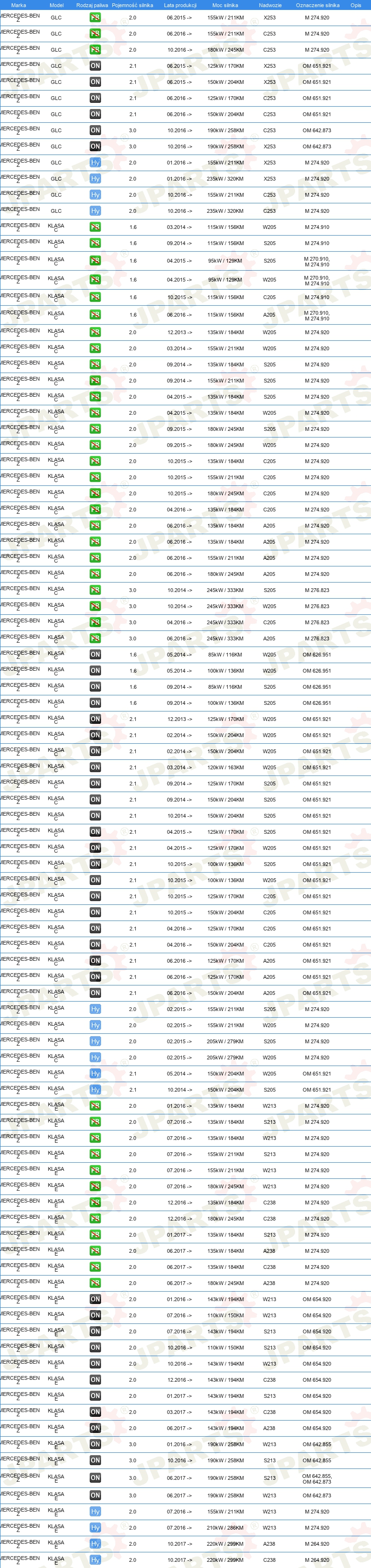
Task: Click Hy icon in Klasa E 220kW C238 row
Action: point(95,1559)
